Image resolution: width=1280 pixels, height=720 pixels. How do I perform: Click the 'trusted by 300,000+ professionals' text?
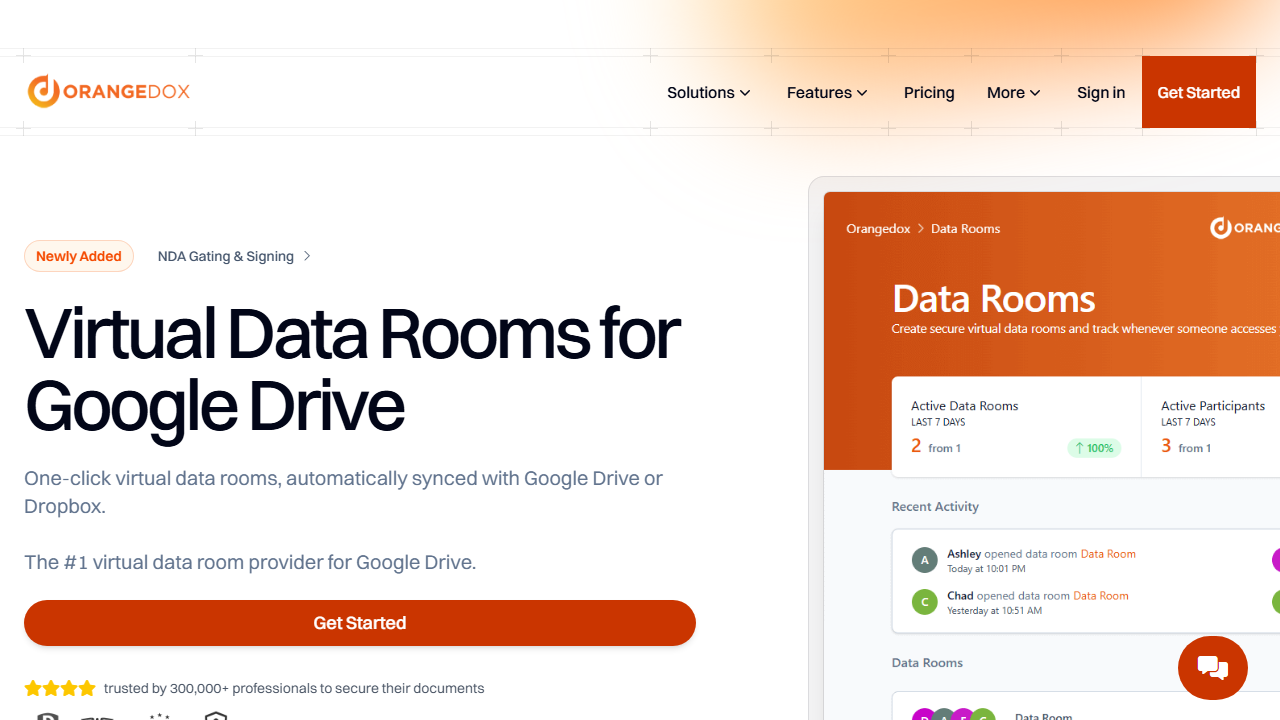pyautogui.click(x=294, y=688)
